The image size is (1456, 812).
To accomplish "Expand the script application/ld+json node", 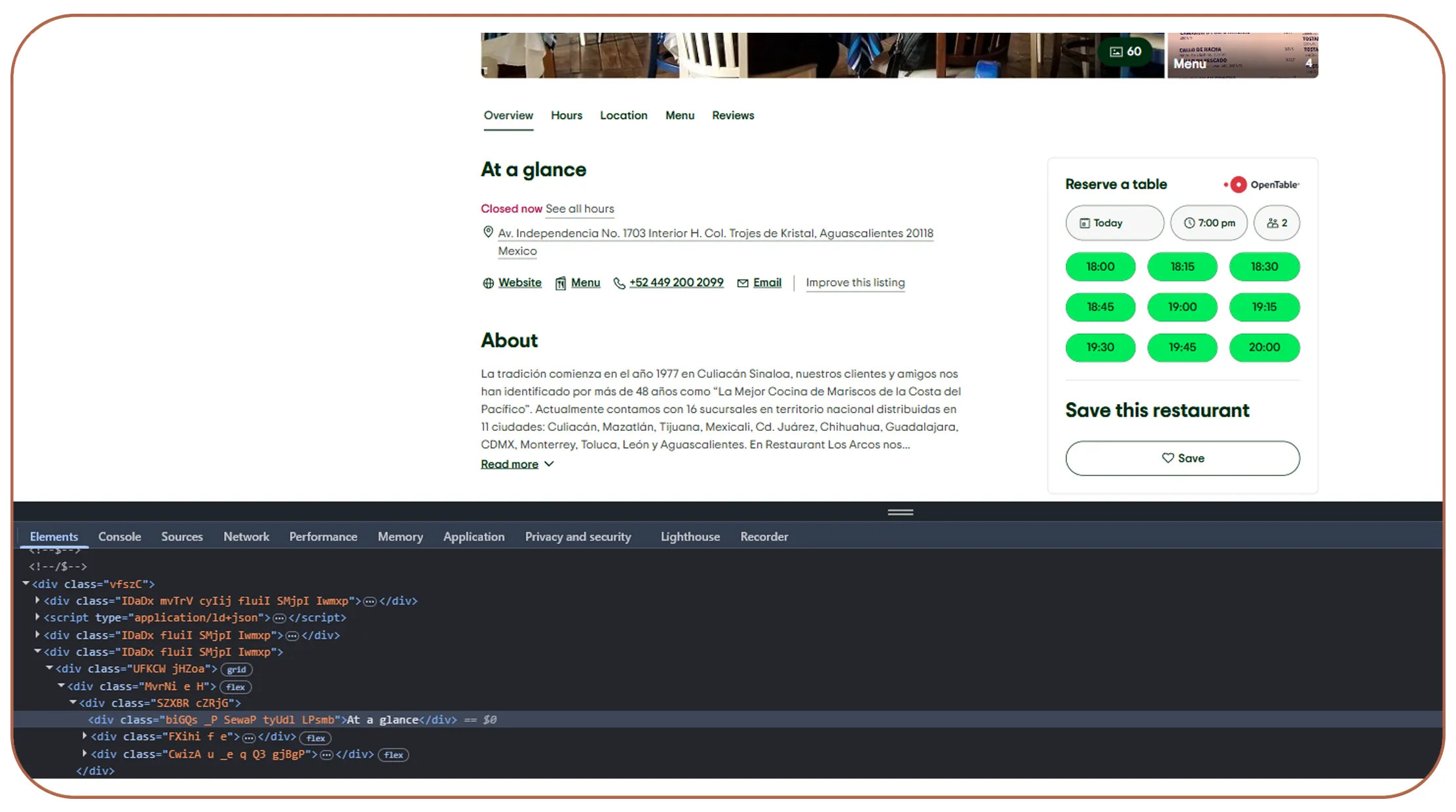I will coord(37,617).
